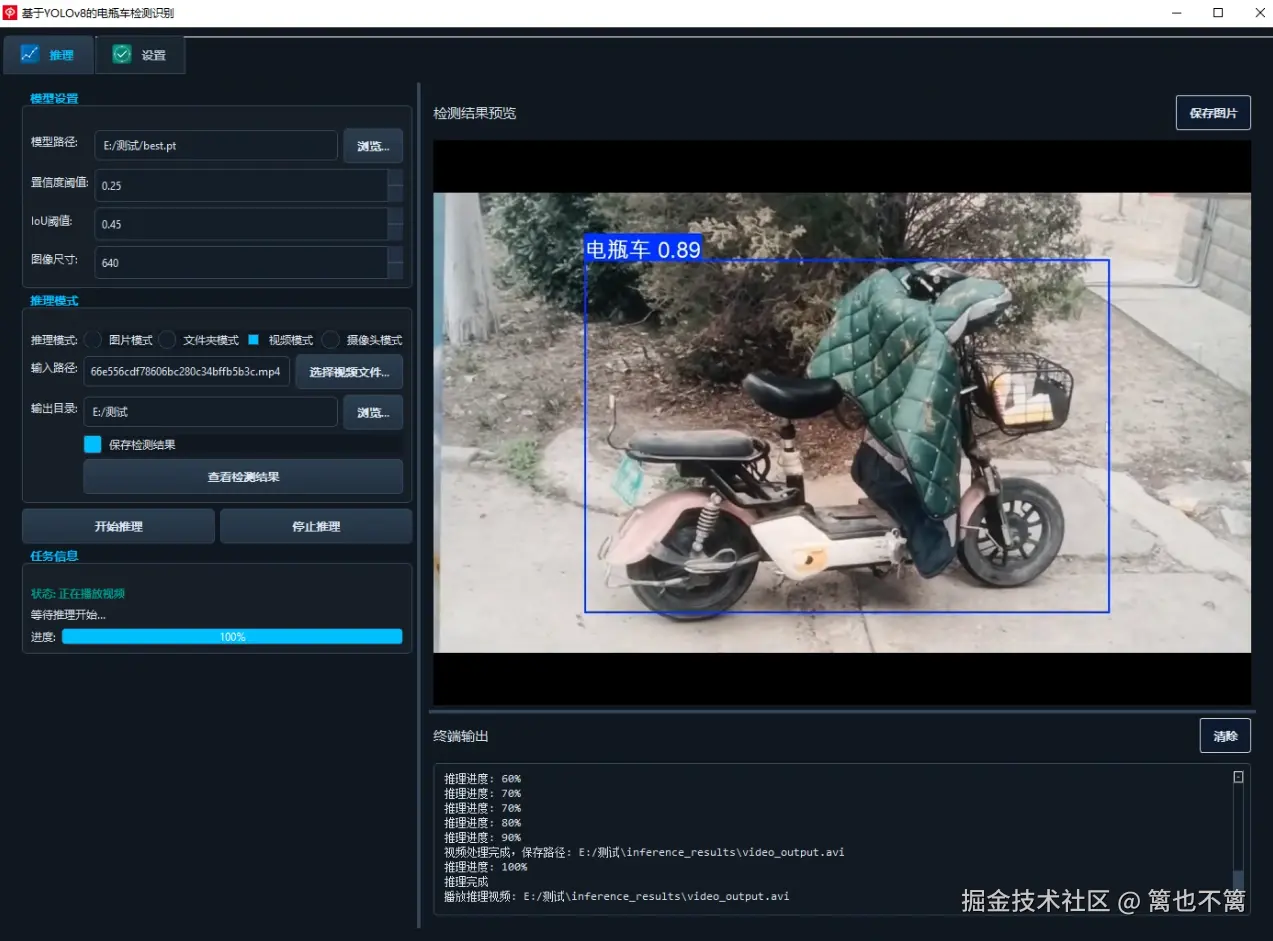Screen dimensions: 1273x941
Task: Select the 文件夹模式 radio button
Action: (x=168, y=340)
